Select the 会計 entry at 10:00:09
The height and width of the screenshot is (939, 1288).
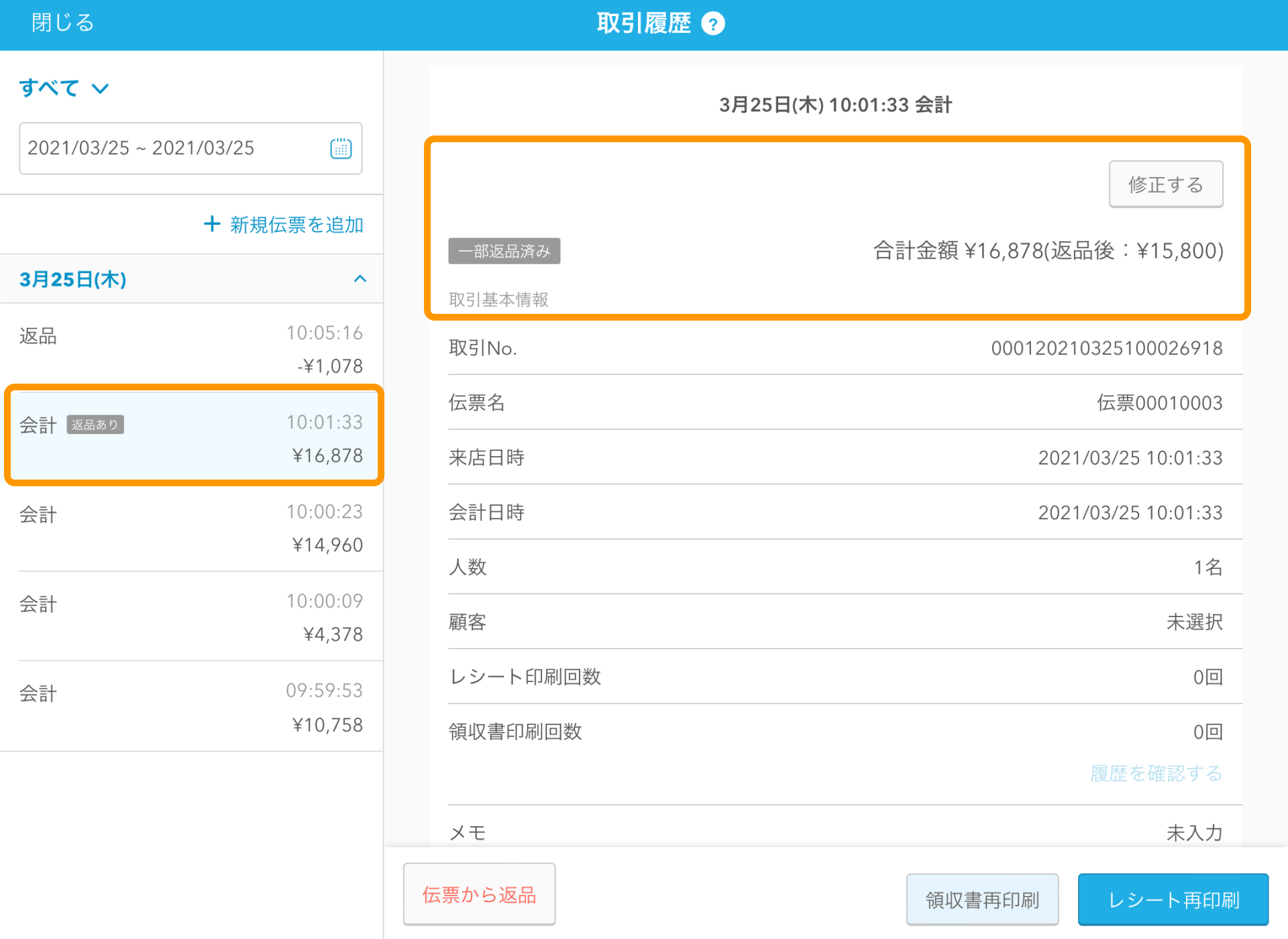click(191, 617)
